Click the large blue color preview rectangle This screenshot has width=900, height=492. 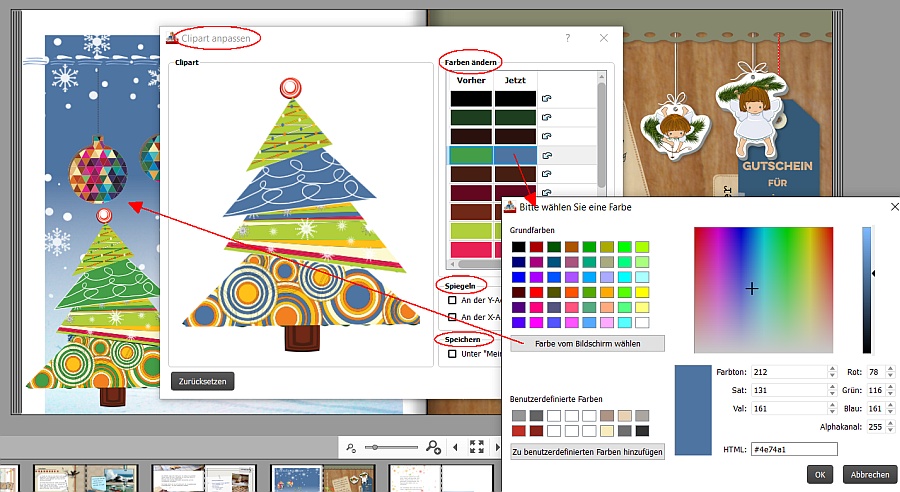coord(693,410)
